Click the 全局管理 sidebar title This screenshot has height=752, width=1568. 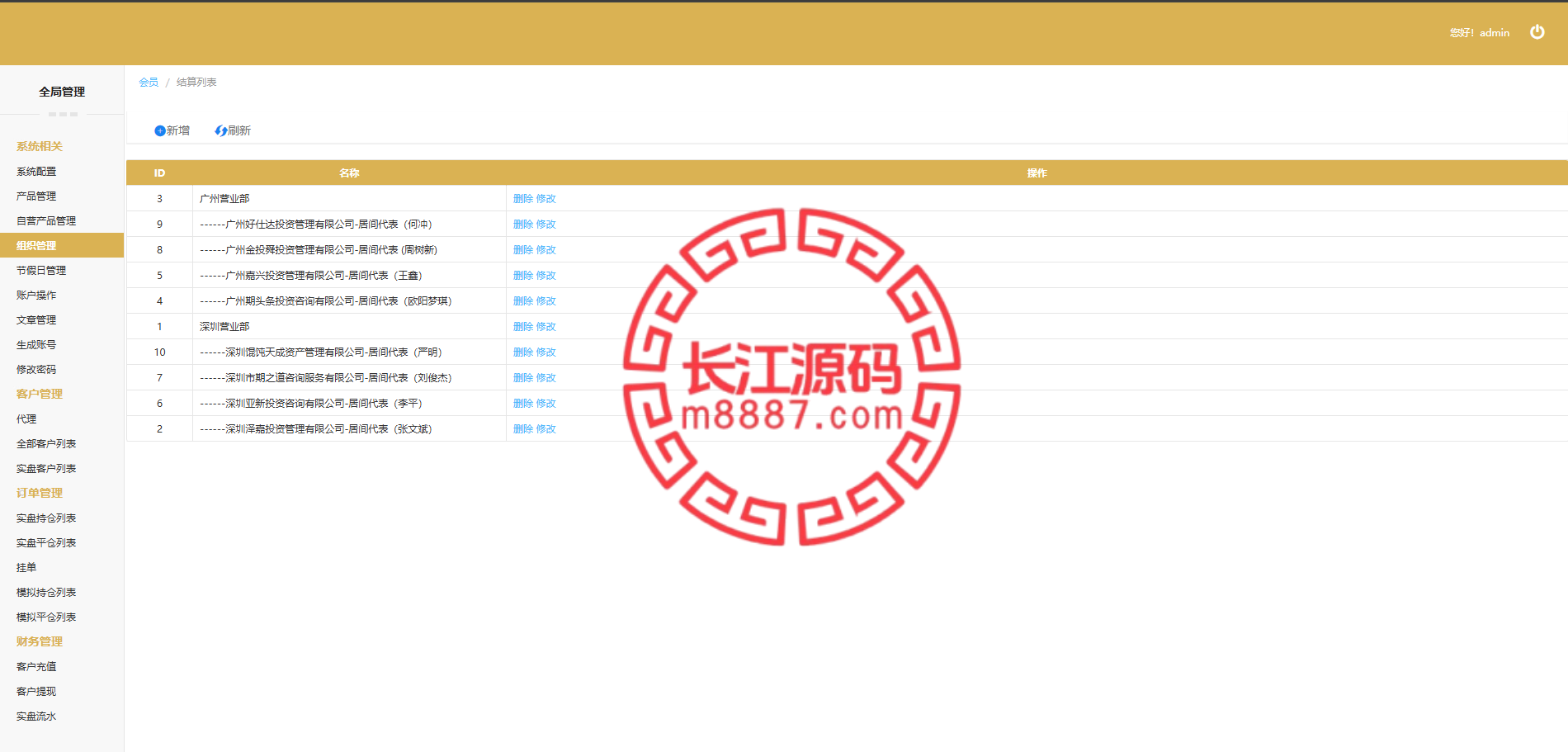62,92
